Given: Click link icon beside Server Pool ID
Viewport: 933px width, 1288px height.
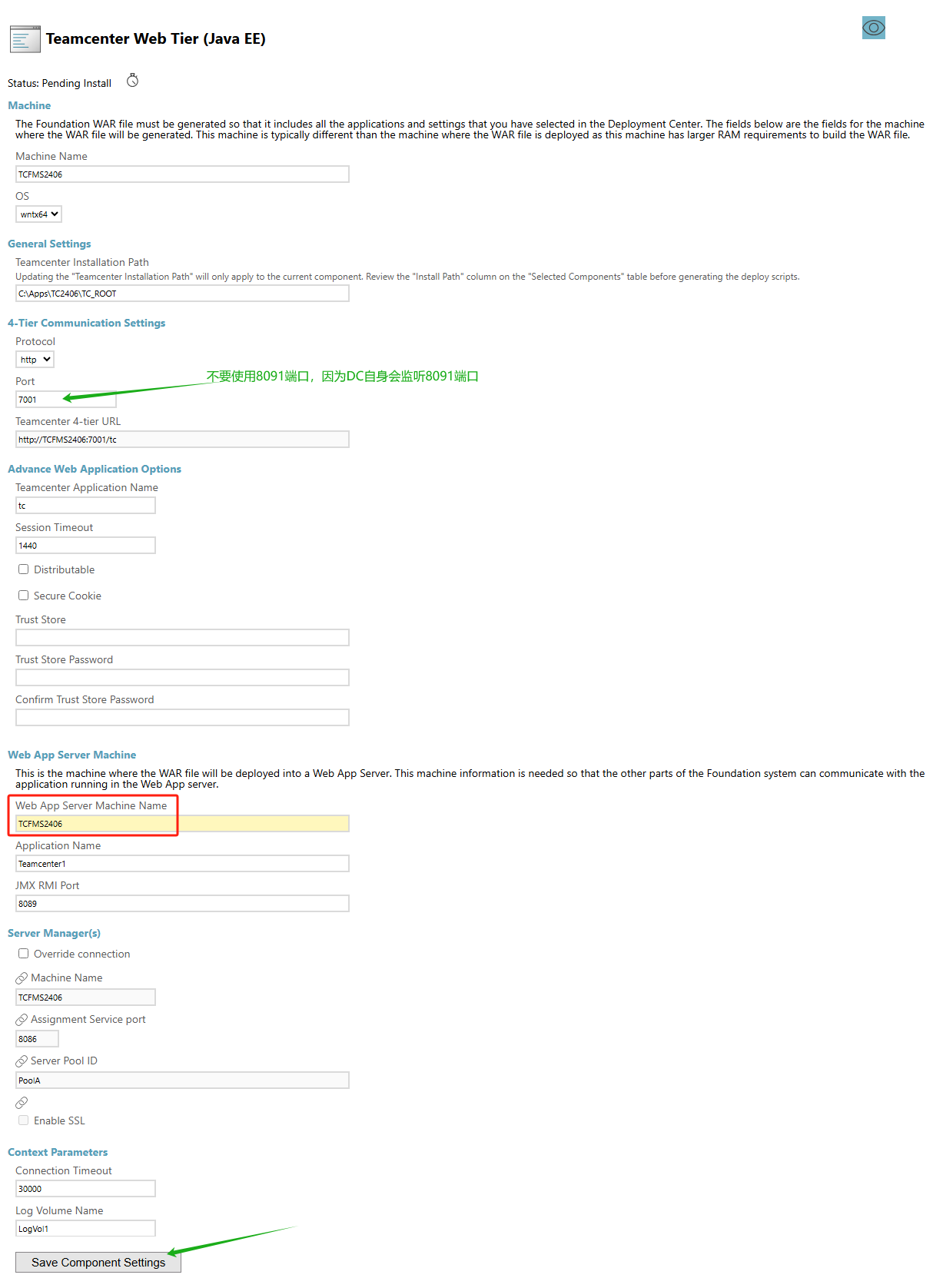Looking at the screenshot, I should click(22, 1061).
